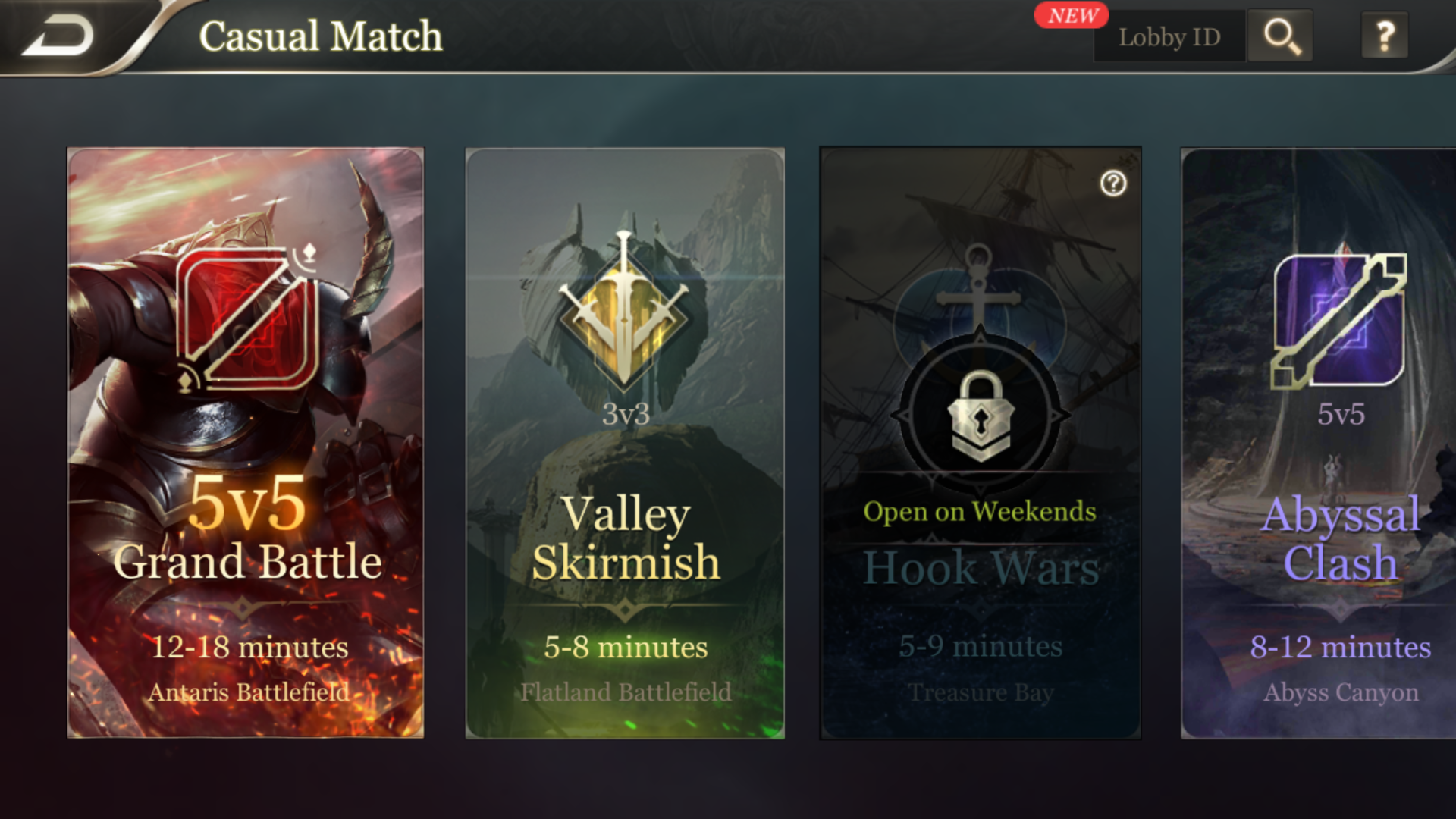Click the Open on Weekends notice
This screenshot has height=819, width=1456.
coord(980,512)
